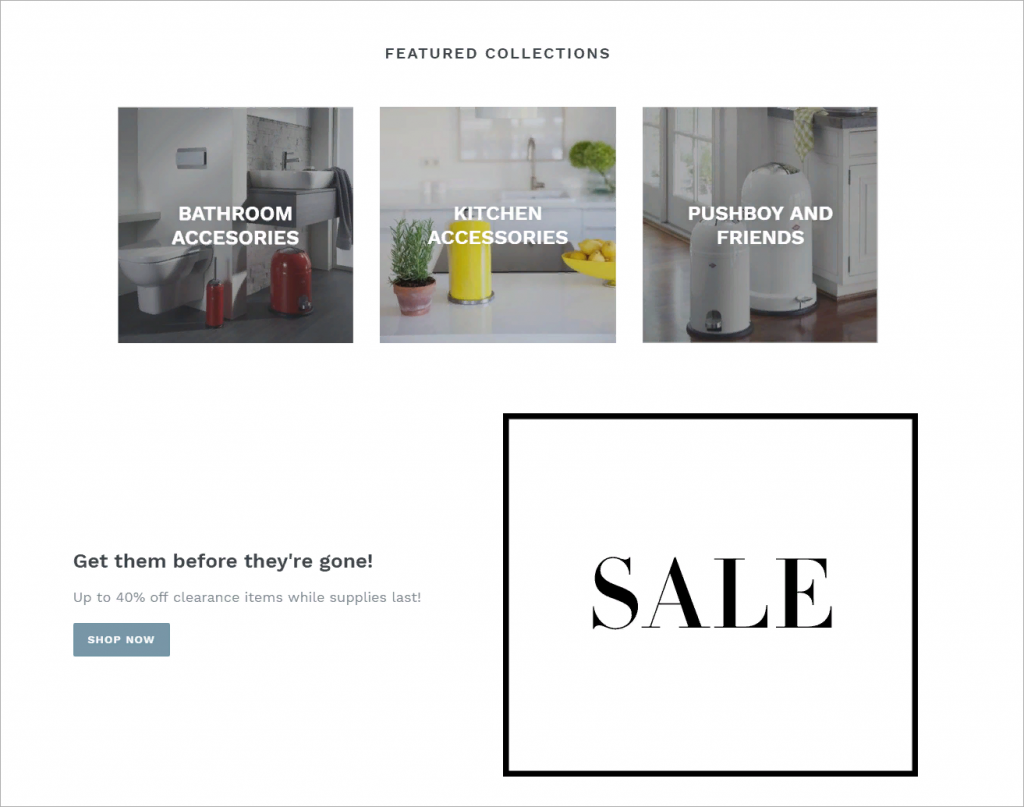This screenshot has height=807, width=1024.
Task: Click the SHOP NOW button
Action: point(121,639)
